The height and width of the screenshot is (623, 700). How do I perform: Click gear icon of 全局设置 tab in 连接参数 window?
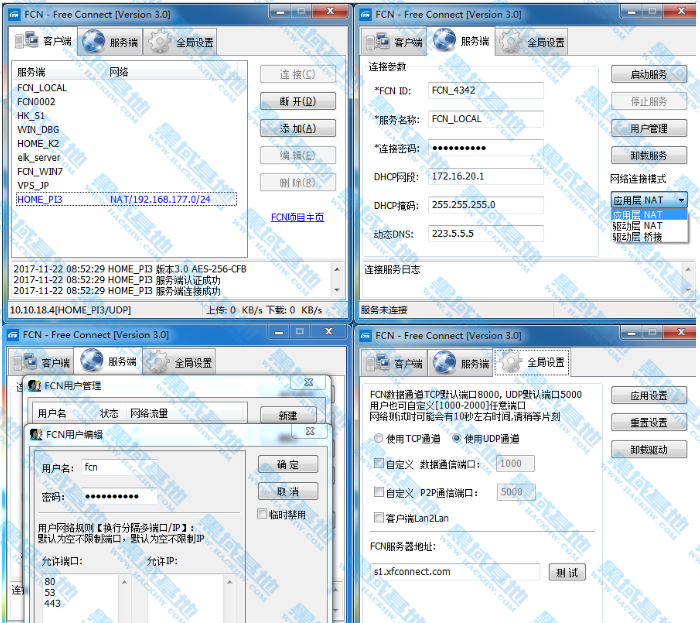(511, 42)
